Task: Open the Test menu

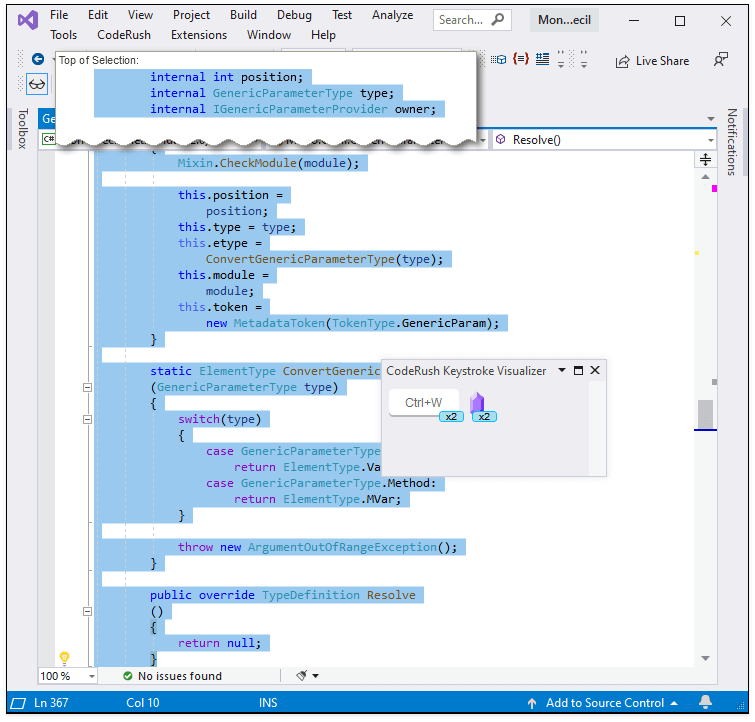Action: pos(342,15)
